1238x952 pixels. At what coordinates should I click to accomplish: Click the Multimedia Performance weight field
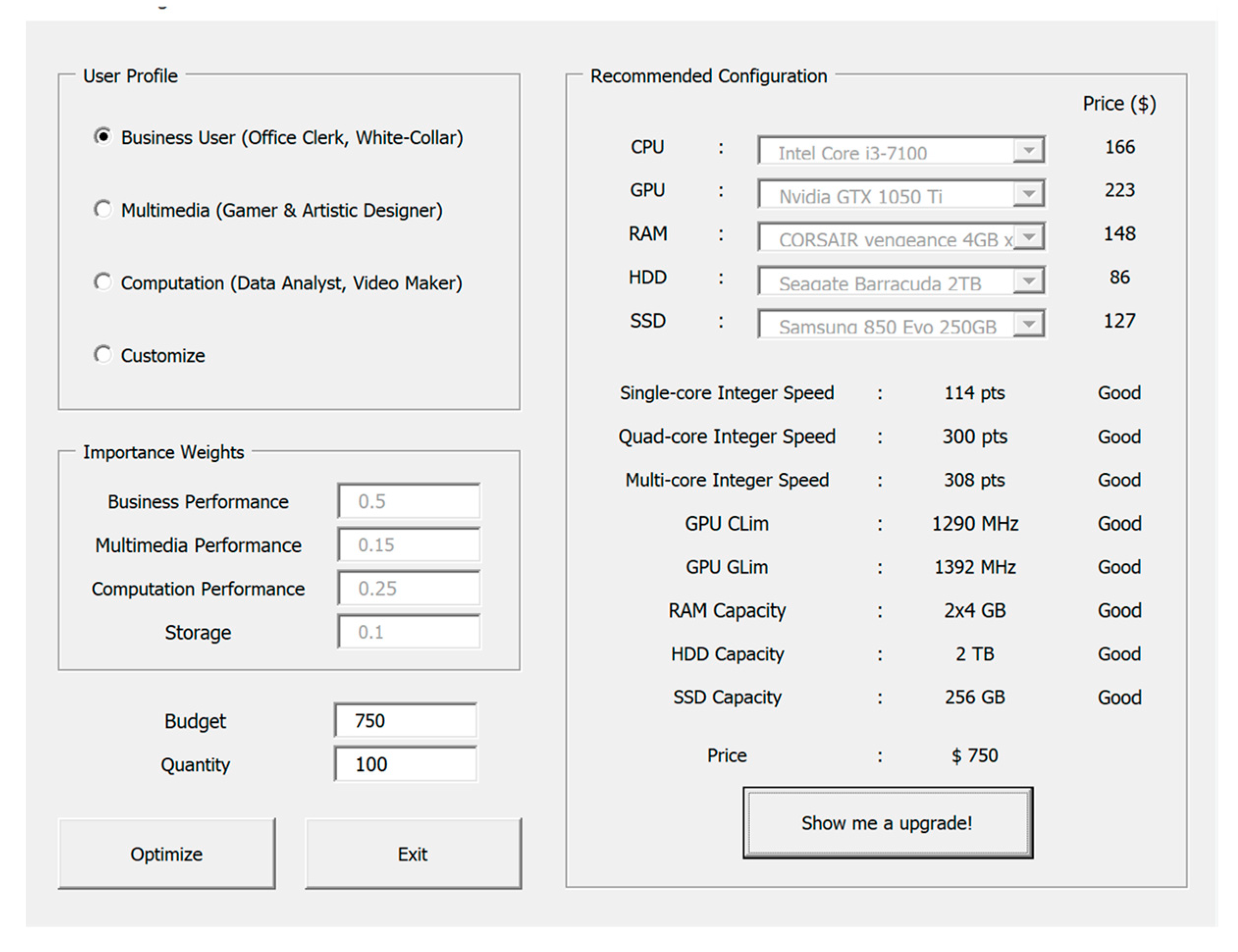tap(409, 544)
